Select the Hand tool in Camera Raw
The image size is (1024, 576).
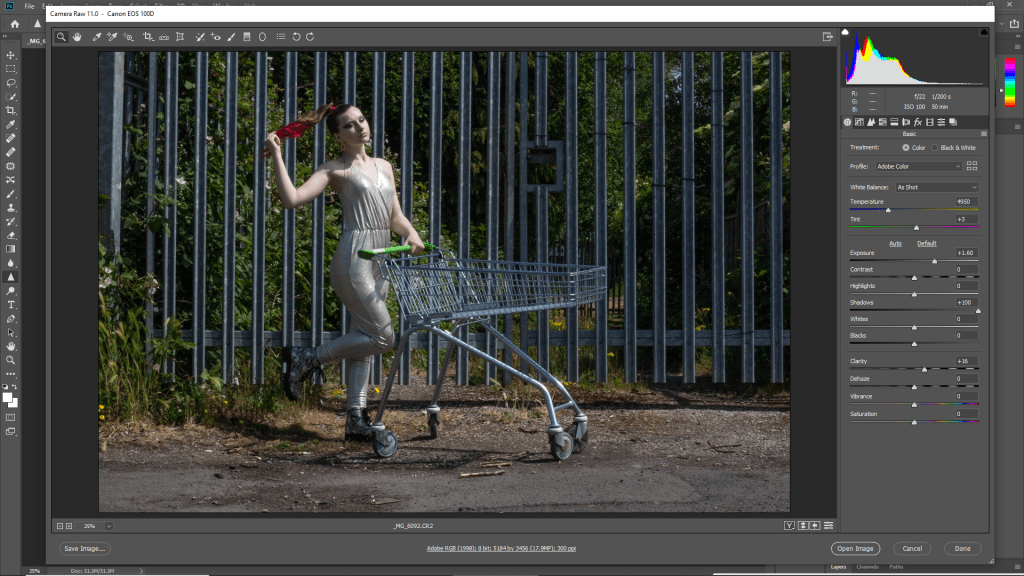point(76,37)
